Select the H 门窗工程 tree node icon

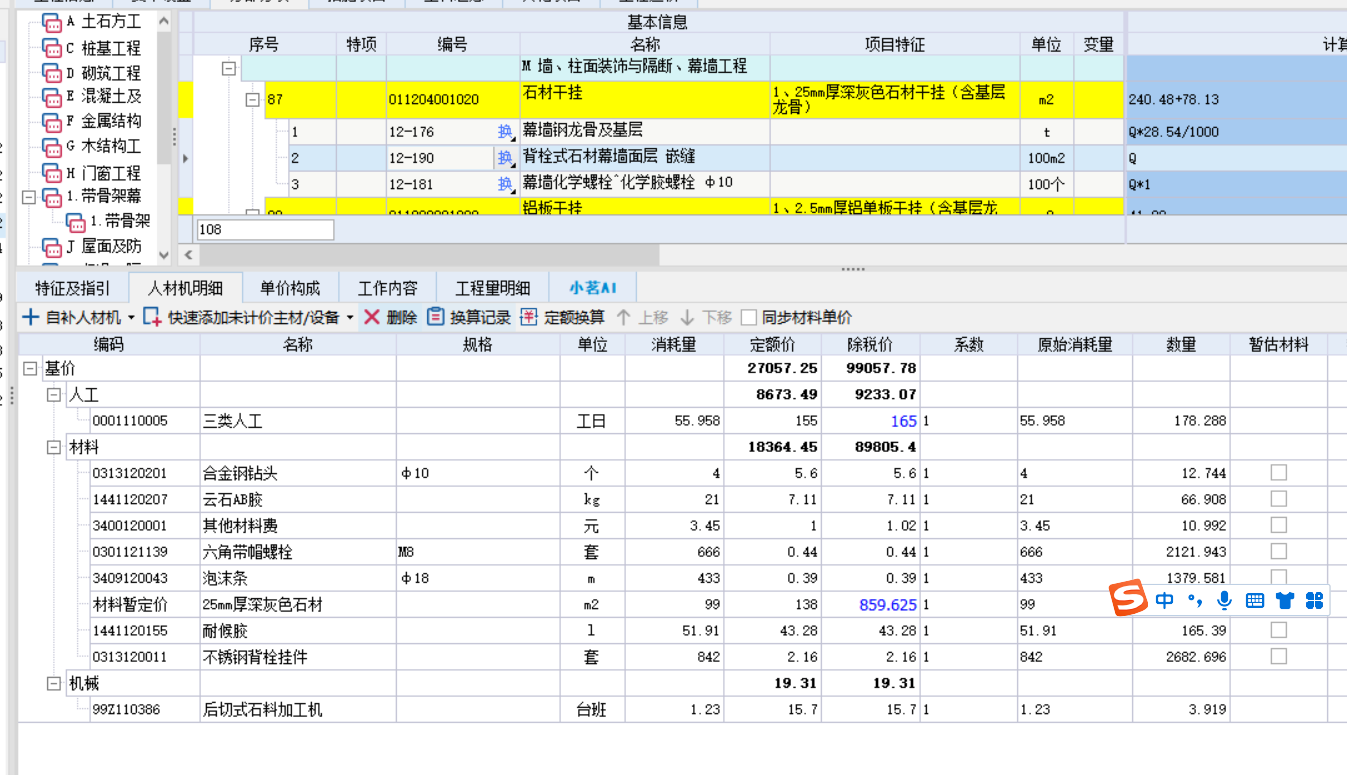(x=52, y=173)
